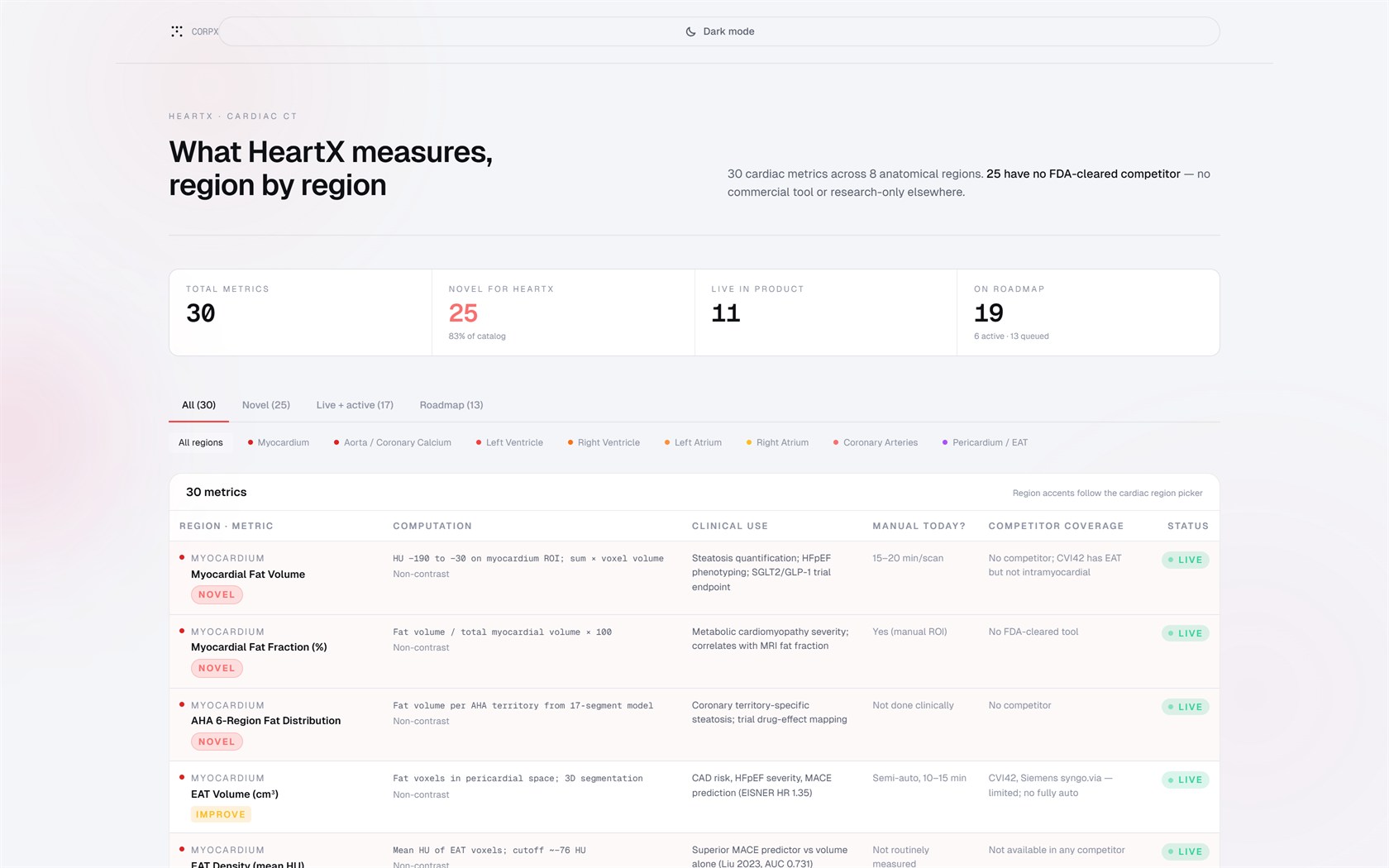Click LIVE status for Myocardial Fat Volume

pyautogui.click(x=1186, y=560)
